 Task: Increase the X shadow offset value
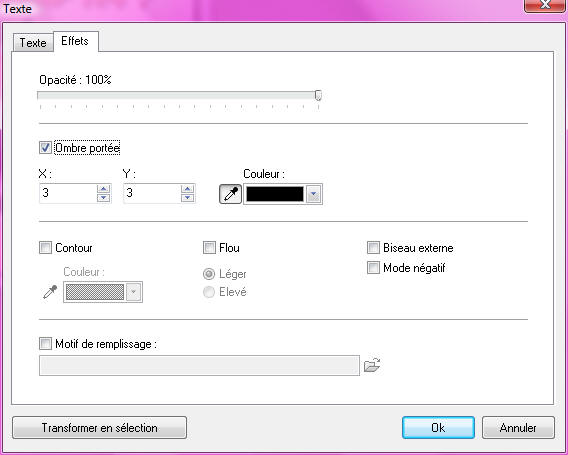click(104, 189)
